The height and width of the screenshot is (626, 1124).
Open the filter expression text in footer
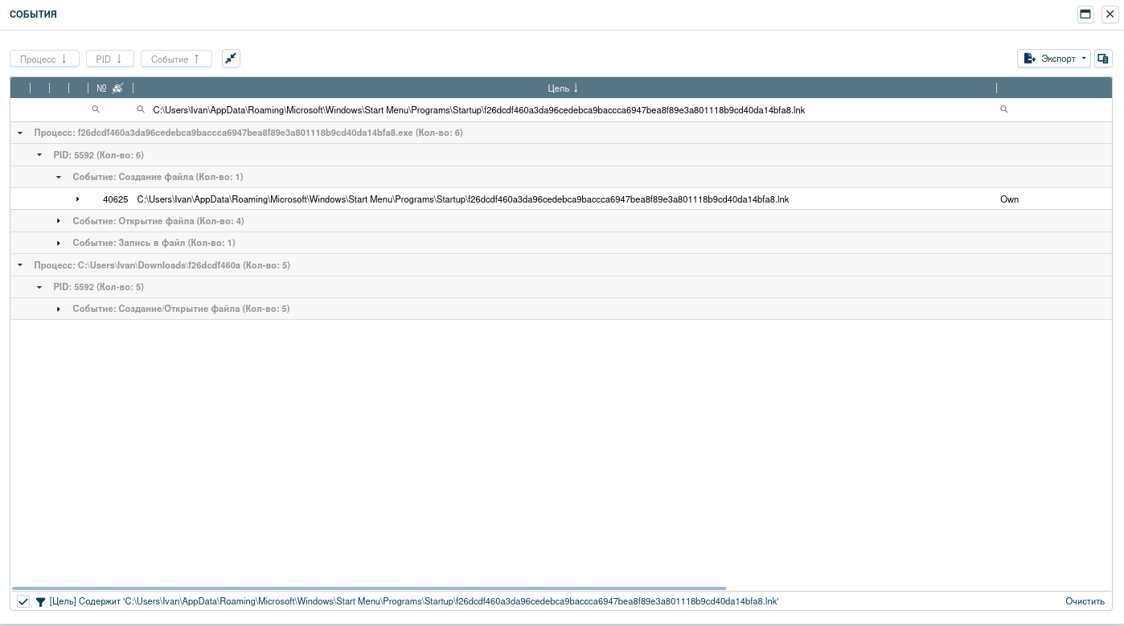413,602
